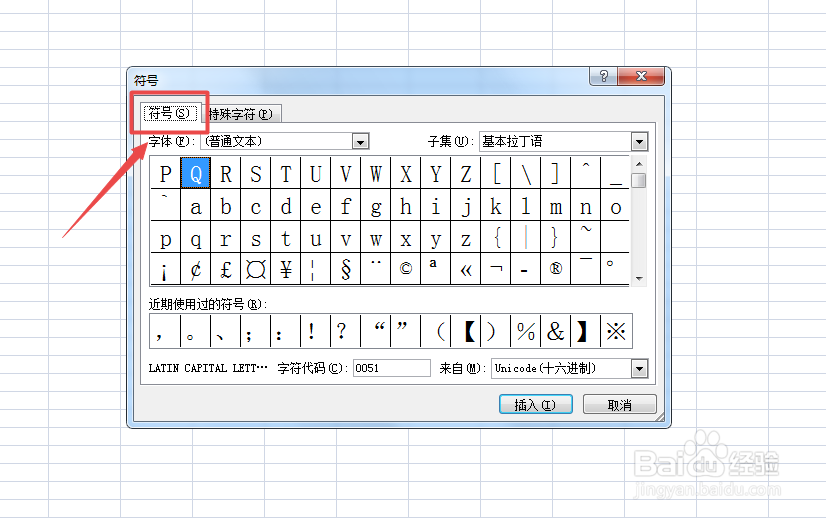Pick recent symbol ampersand &
This screenshot has height=518, width=826.
click(556, 331)
